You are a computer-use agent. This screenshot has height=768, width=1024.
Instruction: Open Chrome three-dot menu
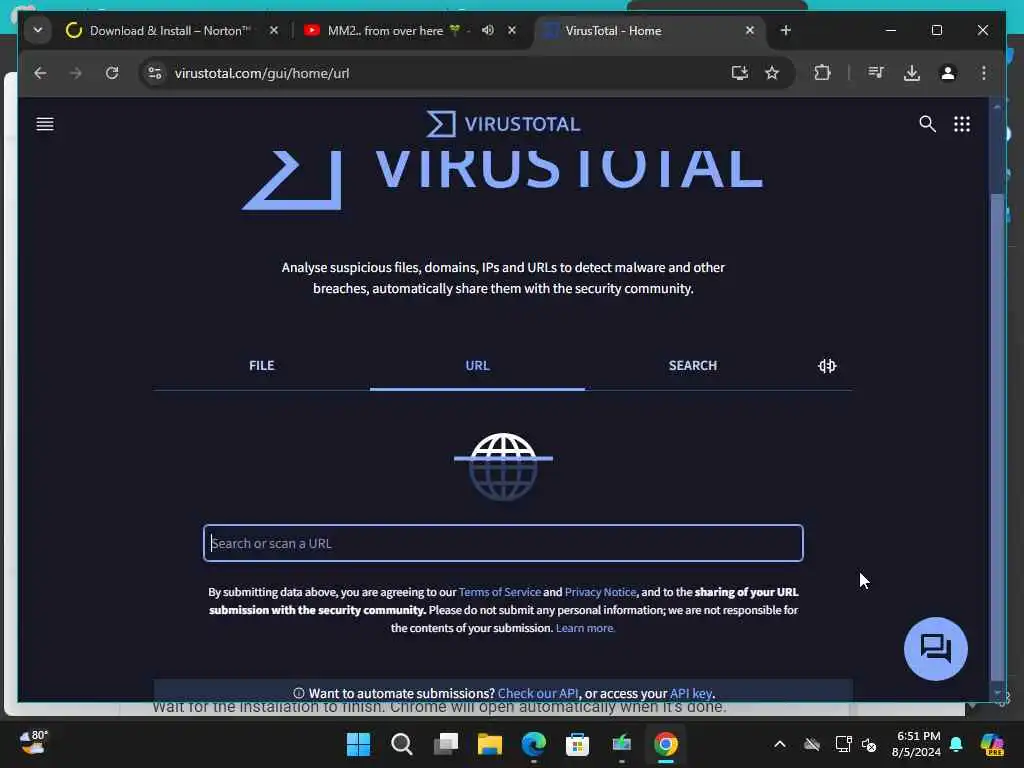pos(984,73)
